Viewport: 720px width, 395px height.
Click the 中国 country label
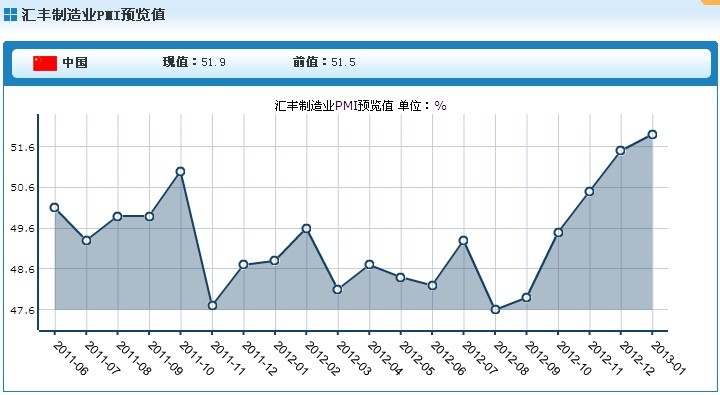pyautogui.click(x=75, y=62)
